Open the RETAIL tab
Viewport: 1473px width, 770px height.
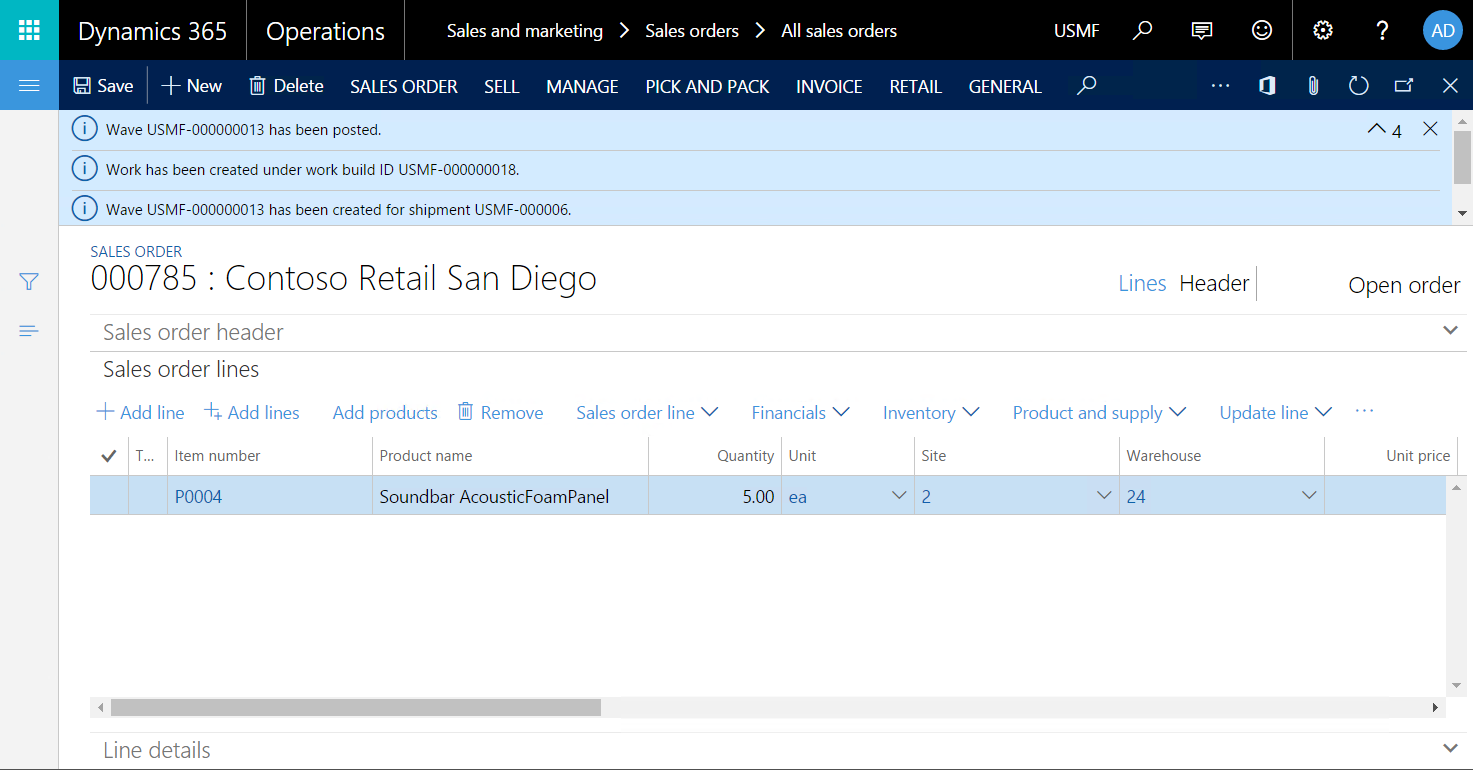click(x=916, y=87)
